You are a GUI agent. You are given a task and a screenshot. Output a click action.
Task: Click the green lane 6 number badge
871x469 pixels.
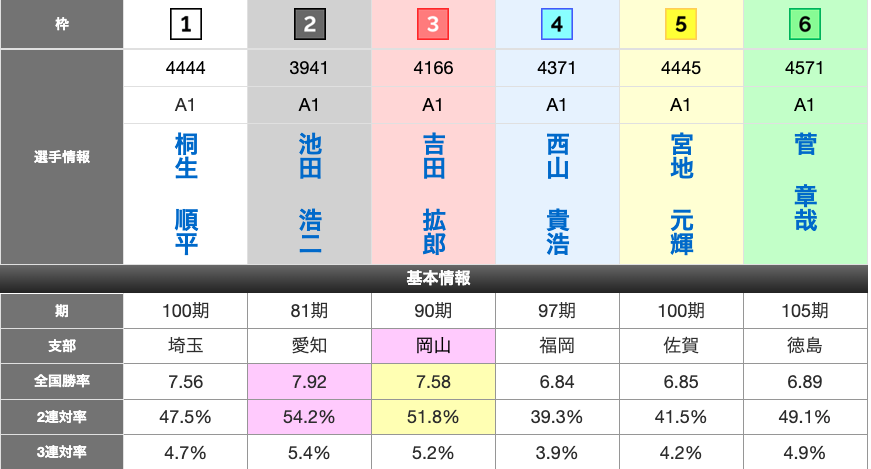[x=805, y=25]
